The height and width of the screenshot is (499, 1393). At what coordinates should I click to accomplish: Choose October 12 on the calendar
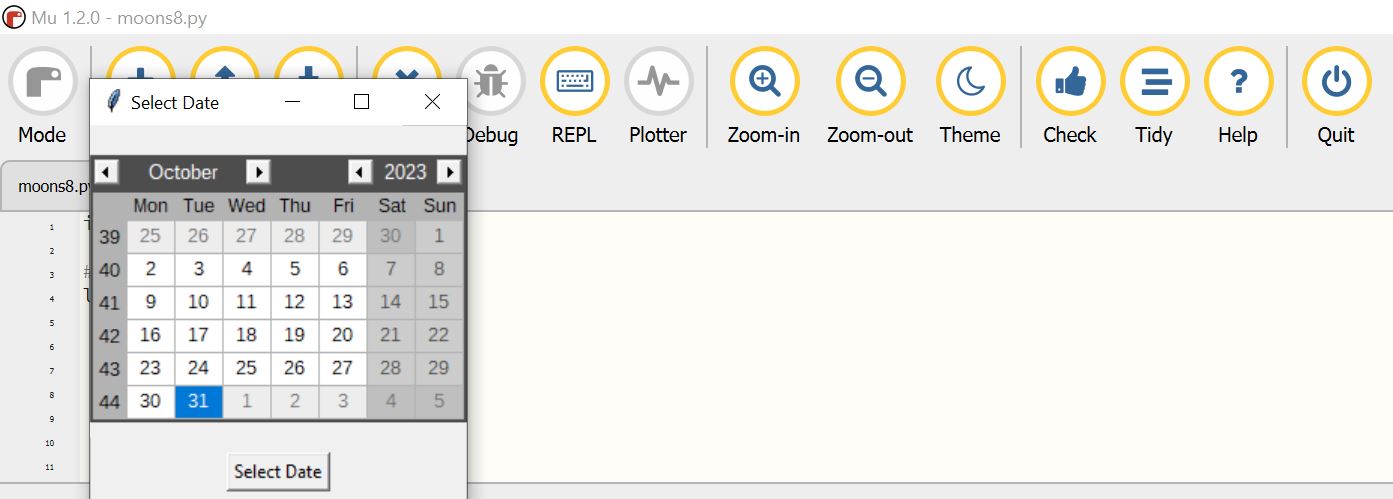point(294,302)
